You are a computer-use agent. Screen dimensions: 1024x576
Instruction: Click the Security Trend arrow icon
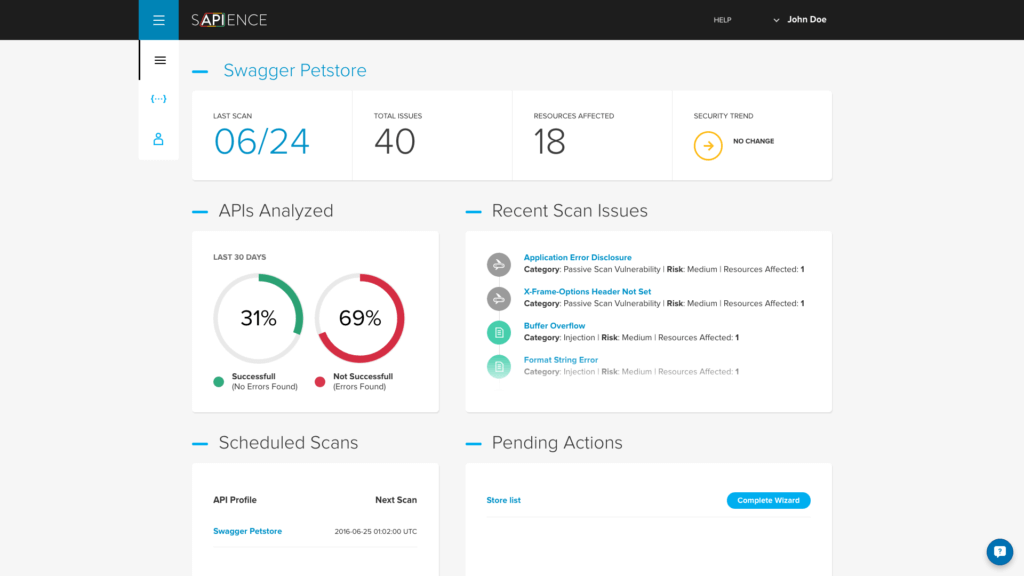(x=707, y=145)
